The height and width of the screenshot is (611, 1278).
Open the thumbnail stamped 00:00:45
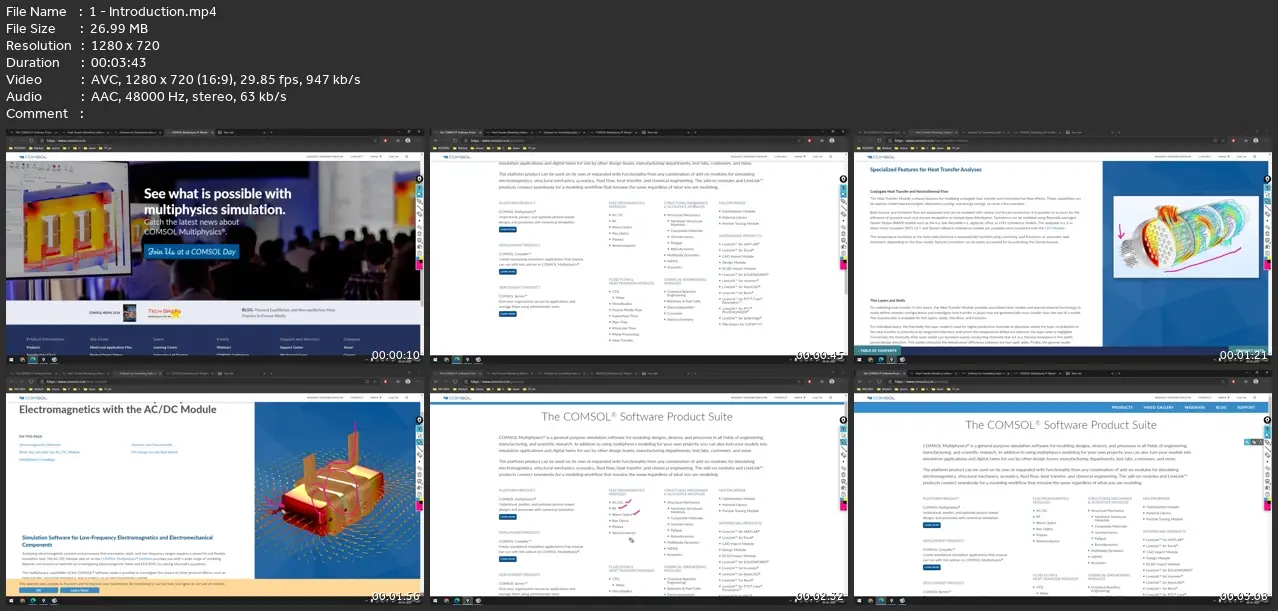point(638,246)
